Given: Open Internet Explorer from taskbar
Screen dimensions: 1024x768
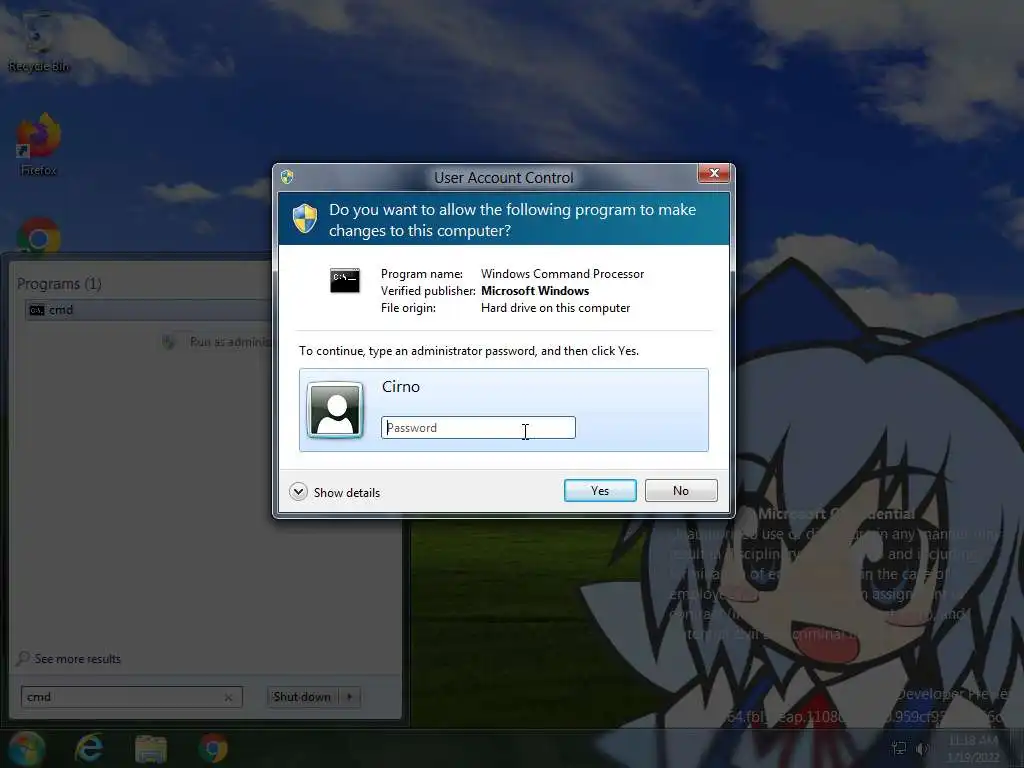Looking at the screenshot, I should point(89,748).
